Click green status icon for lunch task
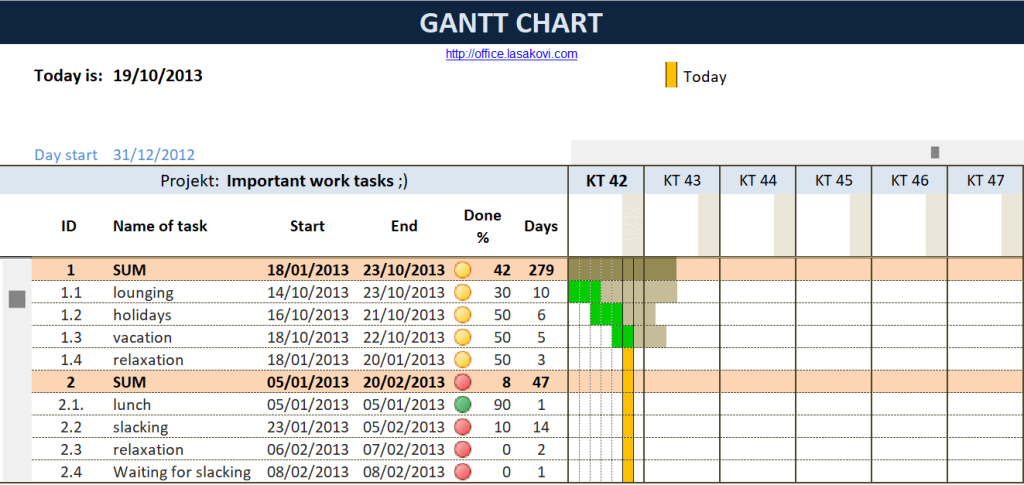 click(x=462, y=405)
